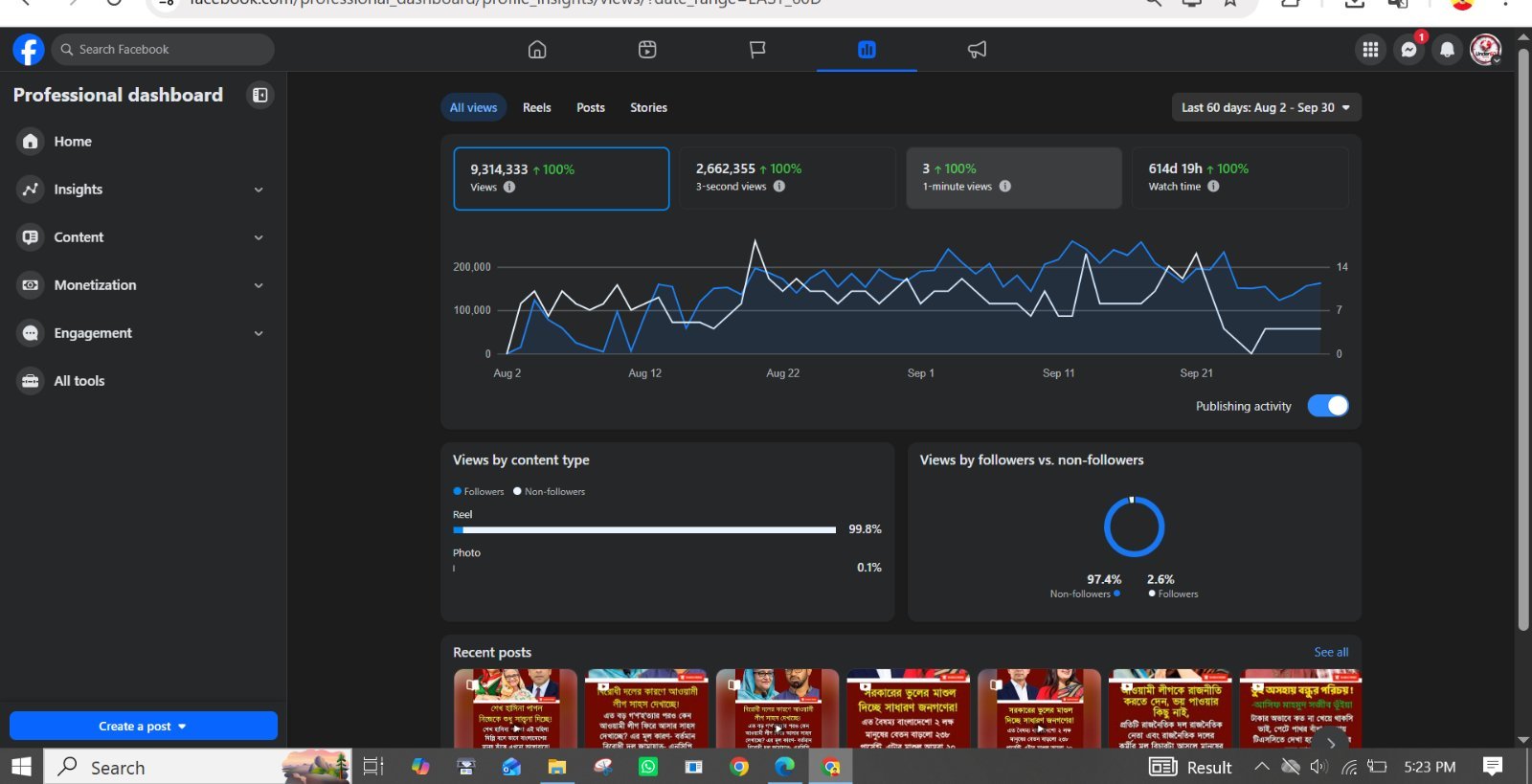Open the Windows Start menu
1532x784 pixels.
[x=21, y=767]
